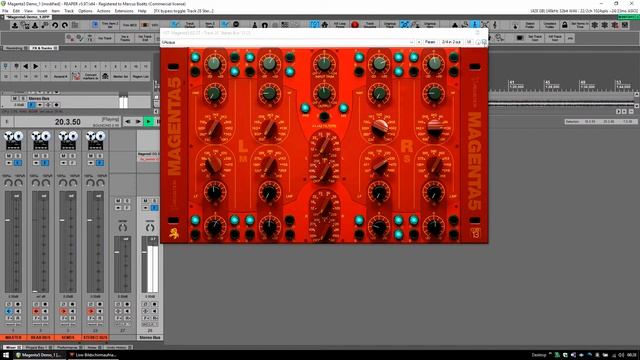Mute the MASTER mixer strip
640x360 pixels.
coord(9,156)
